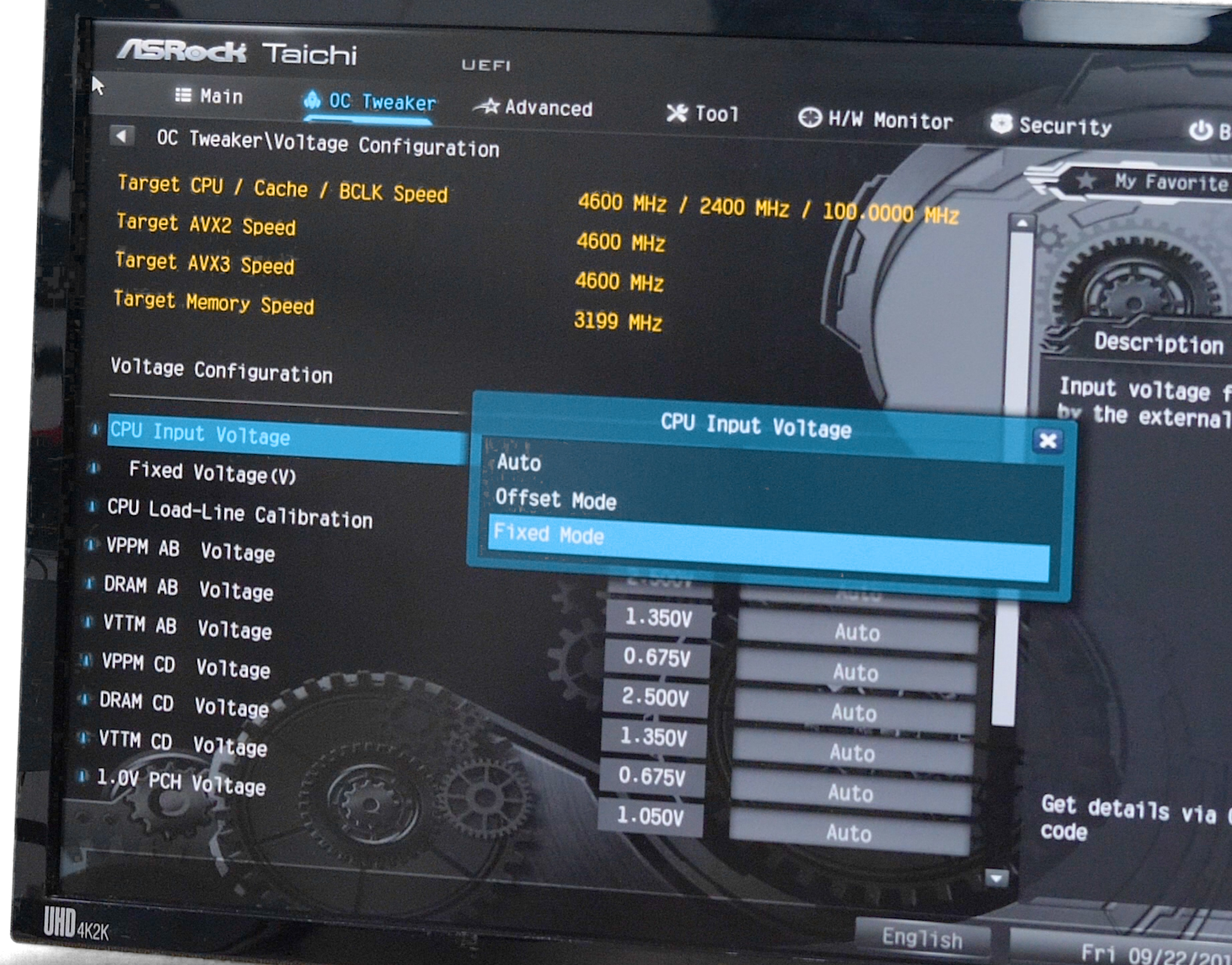Screen dimensions: 1232x965
Task: Click the English language button
Action: [x=922, y=938]
